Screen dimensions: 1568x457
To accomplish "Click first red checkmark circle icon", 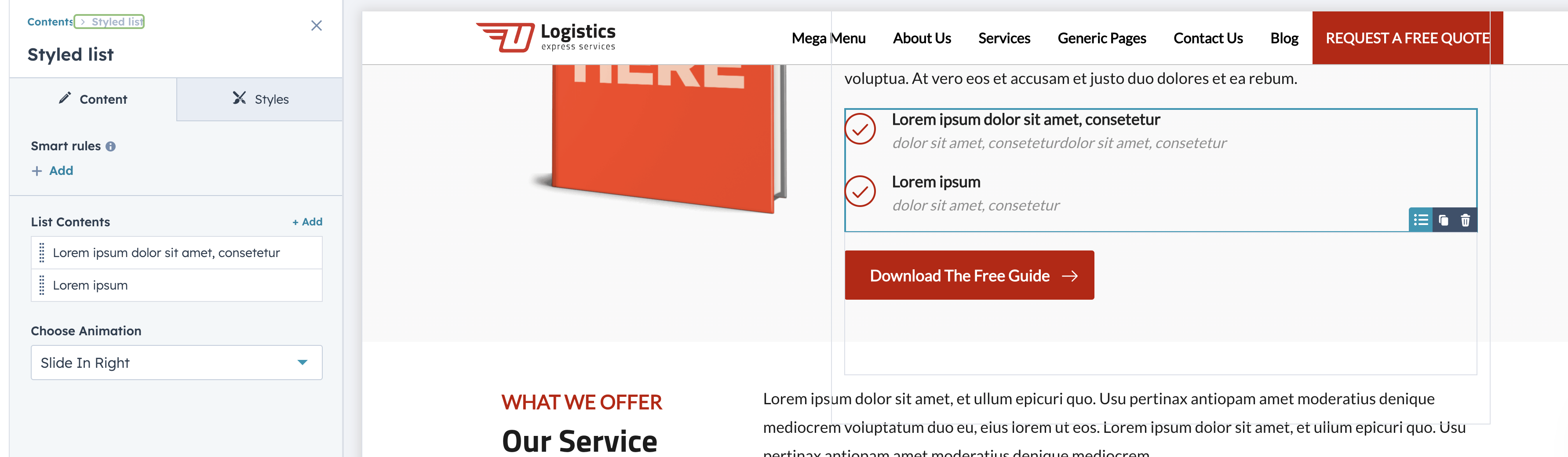I will point(860,129).
